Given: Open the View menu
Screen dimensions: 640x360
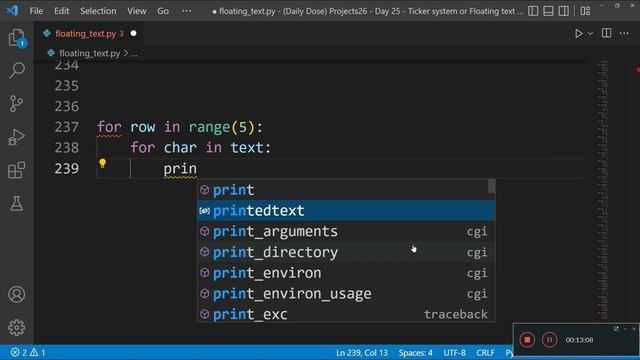Looking at the screenshot, I should click(137, 11).
